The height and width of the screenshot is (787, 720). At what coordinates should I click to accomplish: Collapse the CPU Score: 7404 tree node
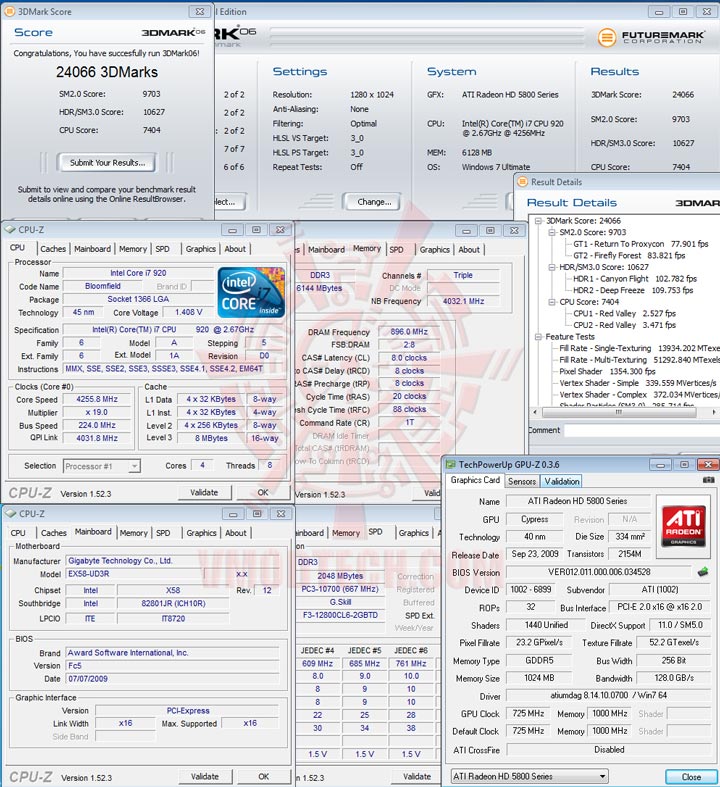pyautogui.click(x=551, y=302)
